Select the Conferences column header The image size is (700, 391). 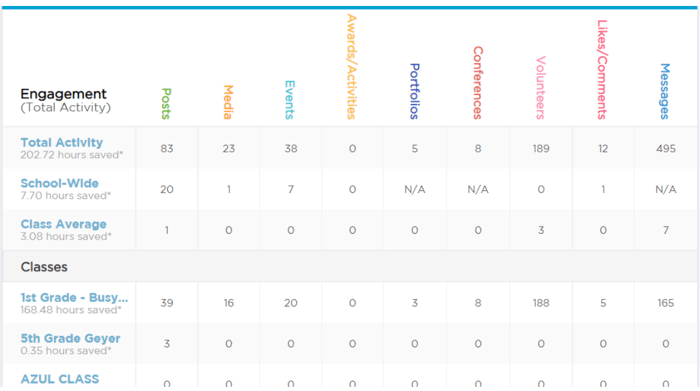(x=478, y=83)
